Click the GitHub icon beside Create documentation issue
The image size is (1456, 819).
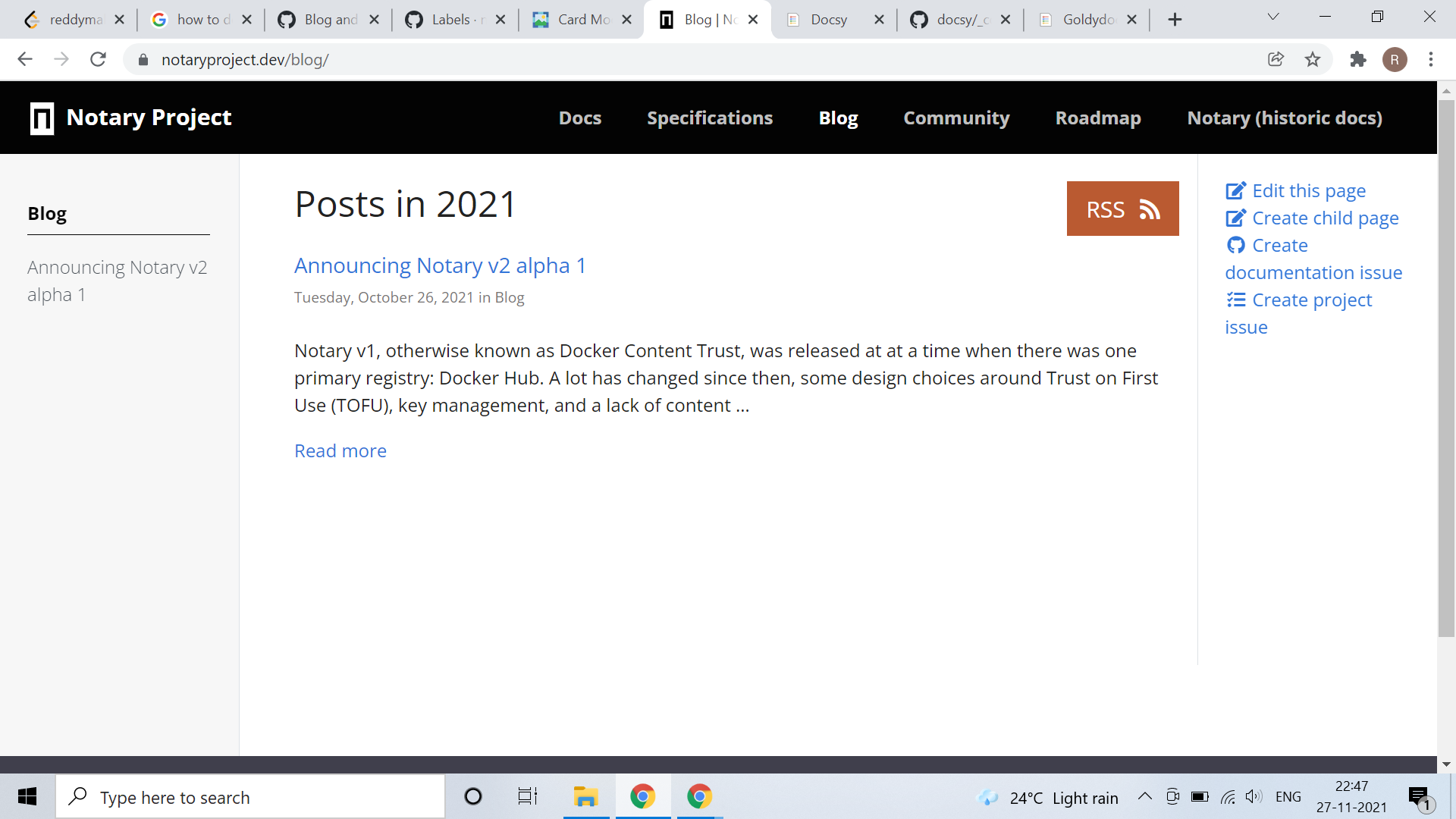(x=1236, y=245)
